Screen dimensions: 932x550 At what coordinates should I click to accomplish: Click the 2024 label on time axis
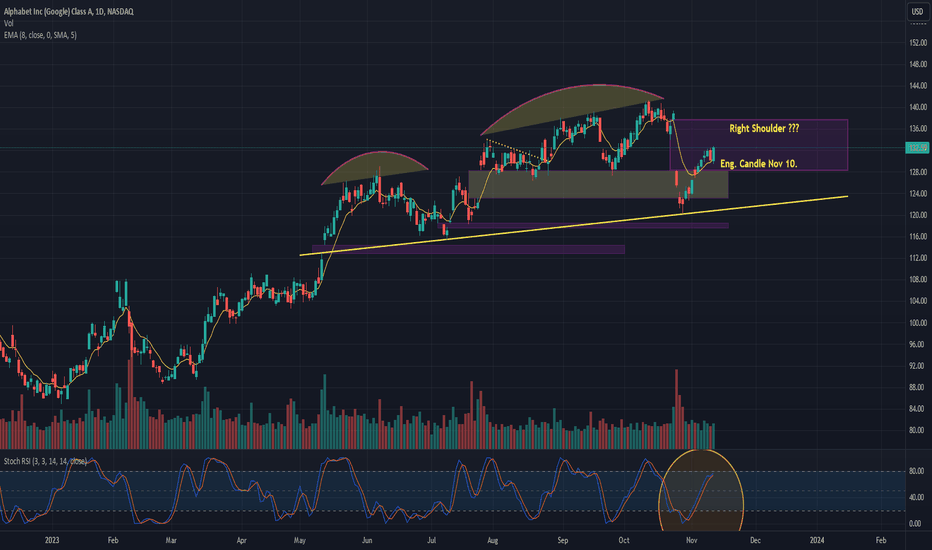[x=817, y=540]
